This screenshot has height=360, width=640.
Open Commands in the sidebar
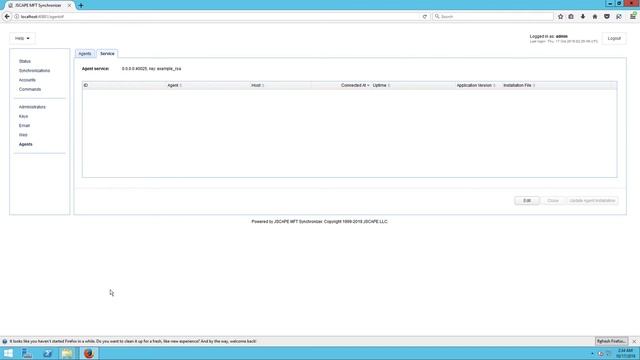[x=30, y=89]
